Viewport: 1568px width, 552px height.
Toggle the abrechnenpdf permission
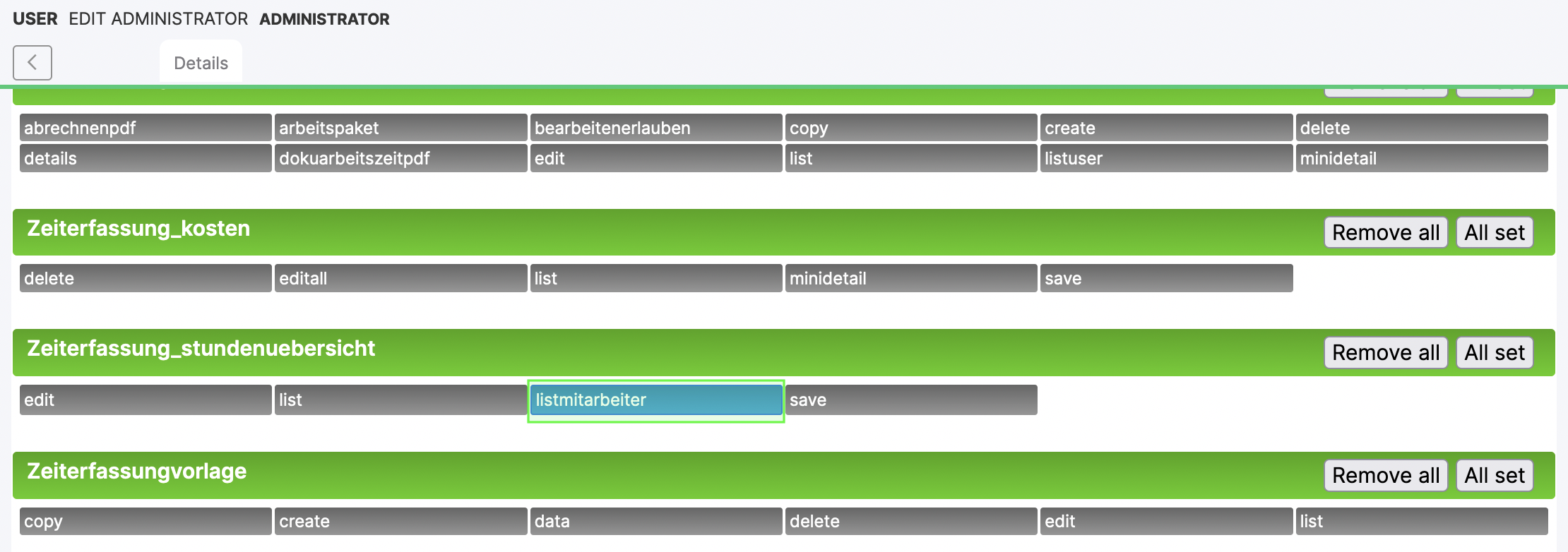click(x=145, y=128)
